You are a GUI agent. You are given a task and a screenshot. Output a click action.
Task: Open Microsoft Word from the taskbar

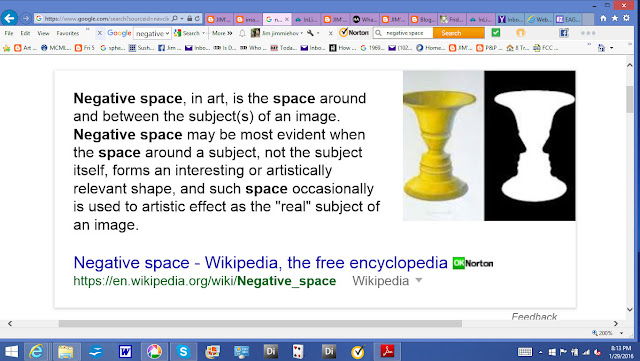point(125,351)
